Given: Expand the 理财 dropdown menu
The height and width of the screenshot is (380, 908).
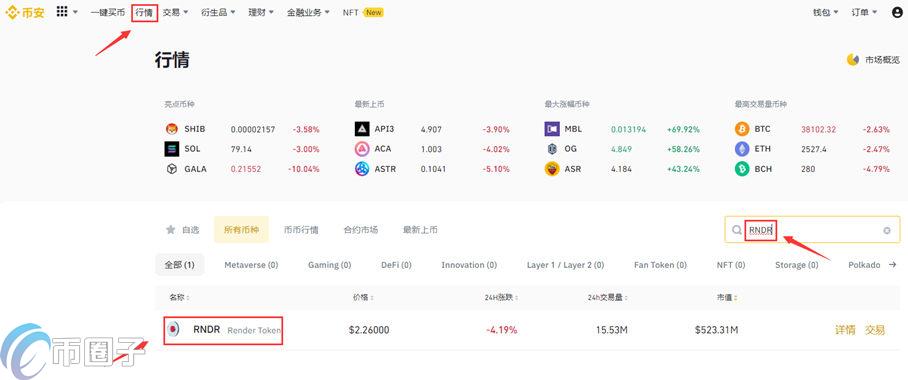Looking at the screenshot, I should [261, 12].
